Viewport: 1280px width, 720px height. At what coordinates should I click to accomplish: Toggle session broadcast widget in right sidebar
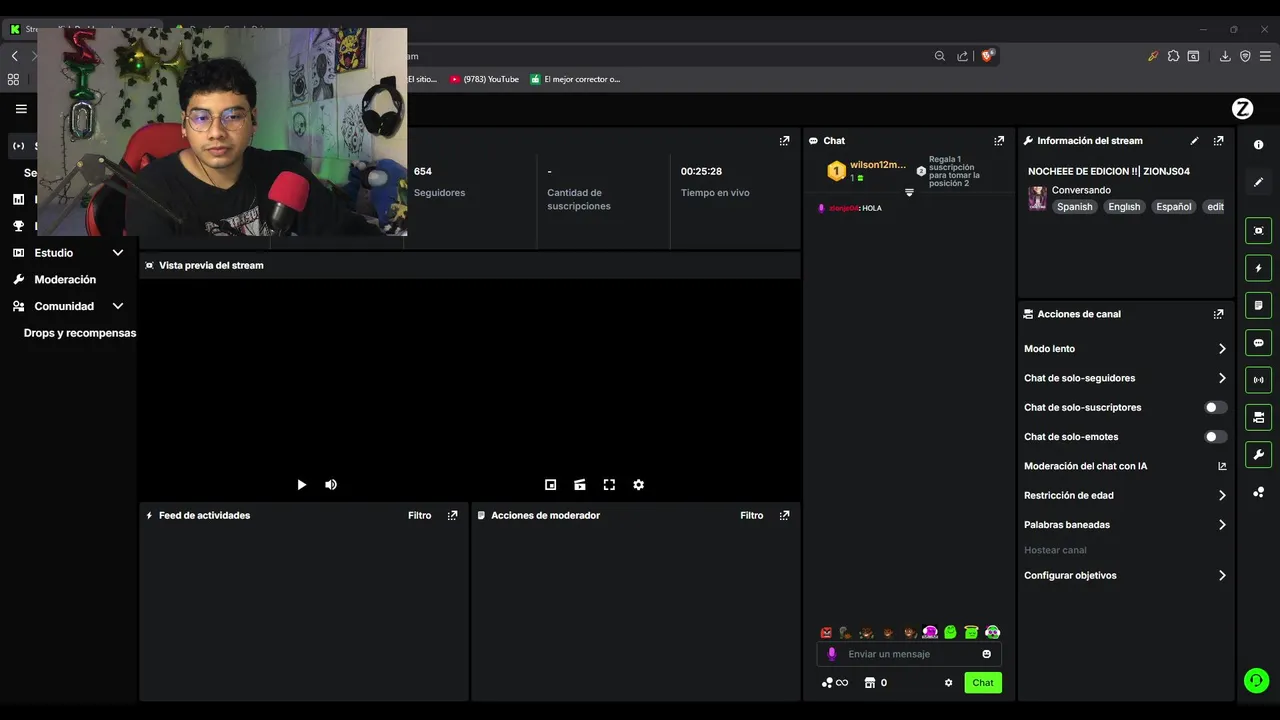[x=1258, y=380]
